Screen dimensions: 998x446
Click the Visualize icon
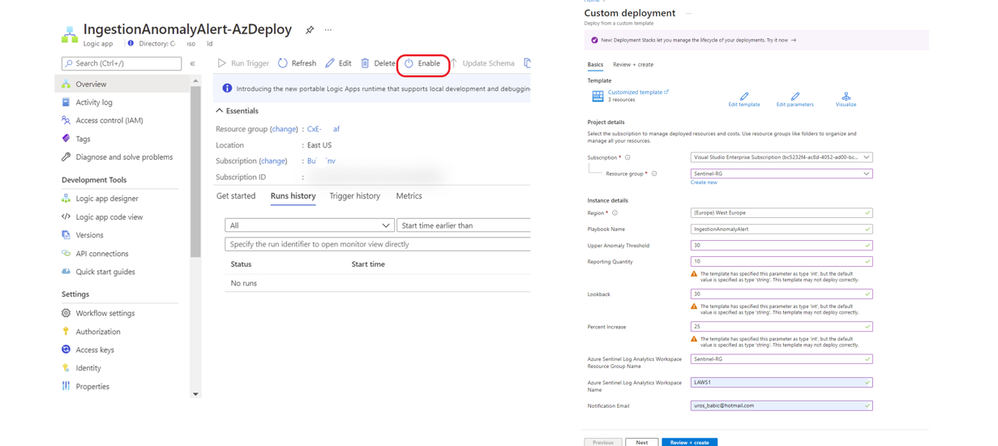coord(846,97)
